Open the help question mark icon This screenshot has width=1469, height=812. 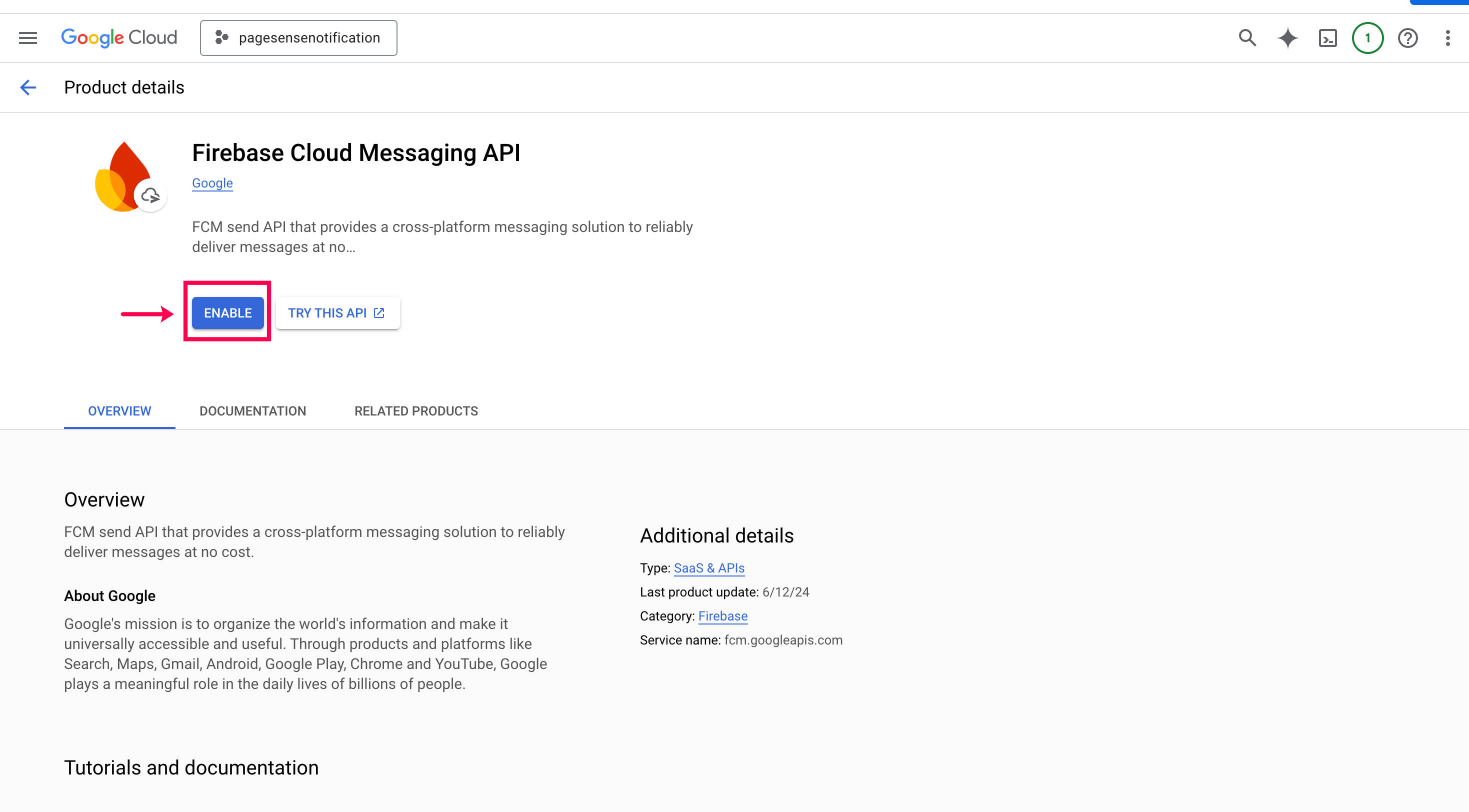click(1407, 38)
